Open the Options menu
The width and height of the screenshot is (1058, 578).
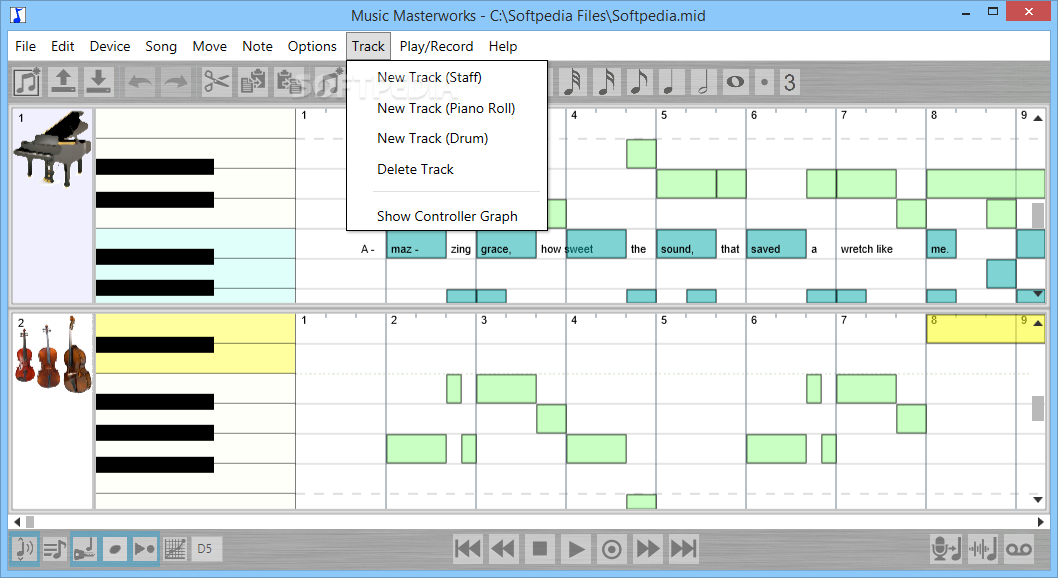[312, 46]
